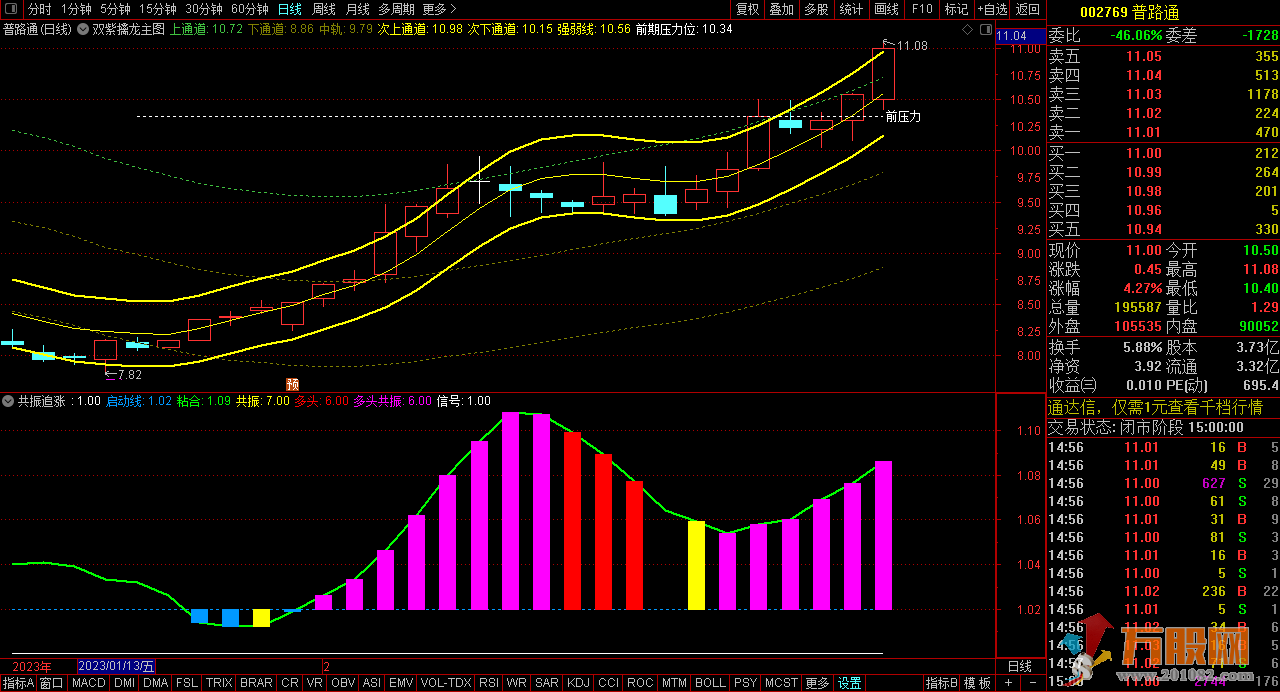Apply the TRIX indicator
The height and width of the screenshot is (692, 1280).
tap(219, 683)
